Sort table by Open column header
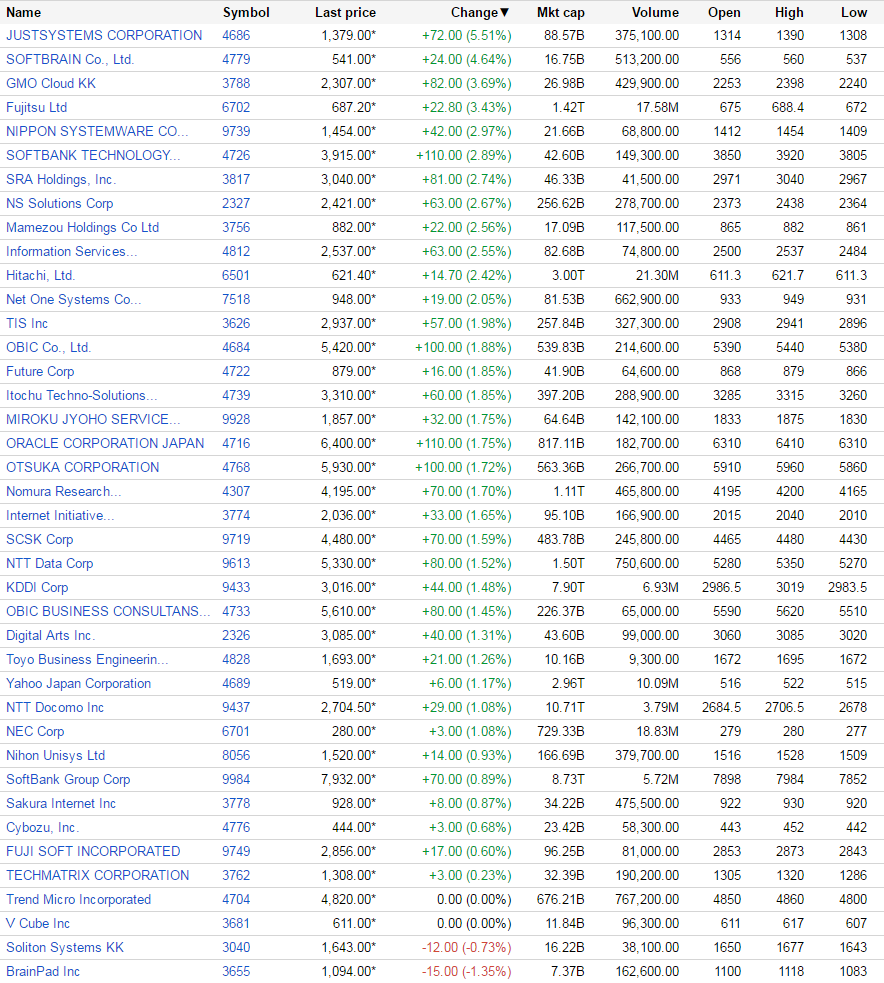 [x=724, y=13]
